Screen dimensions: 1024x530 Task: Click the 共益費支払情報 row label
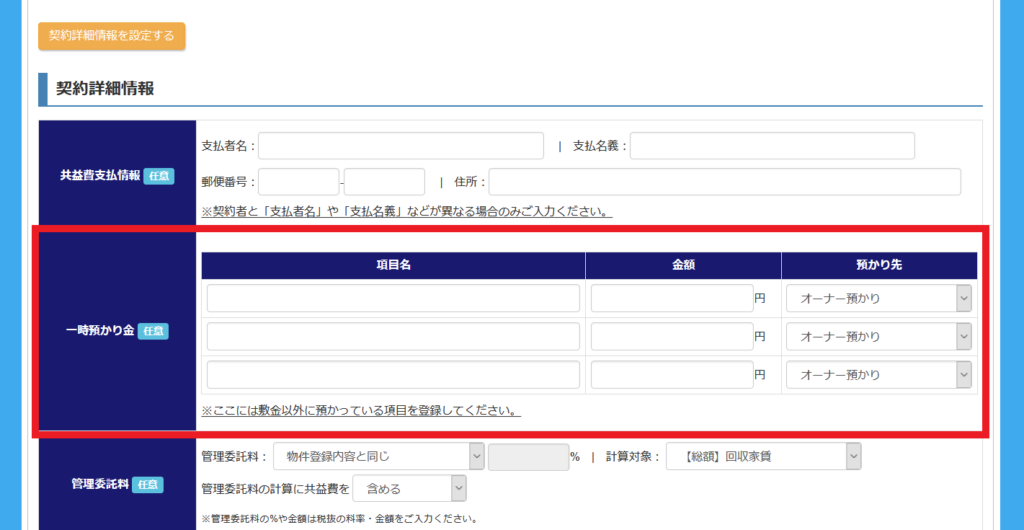100,176
